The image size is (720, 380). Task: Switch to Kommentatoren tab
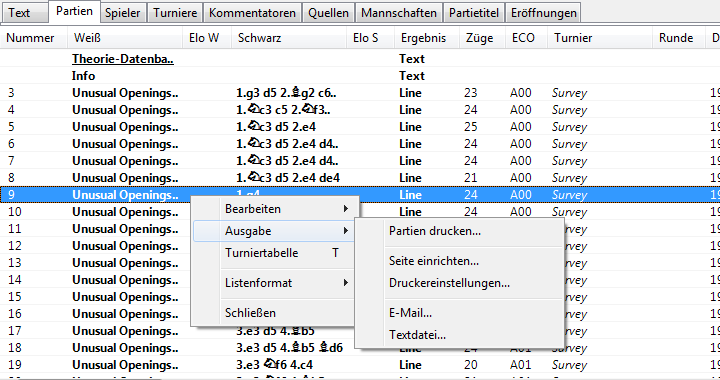(x=252, y=13)
